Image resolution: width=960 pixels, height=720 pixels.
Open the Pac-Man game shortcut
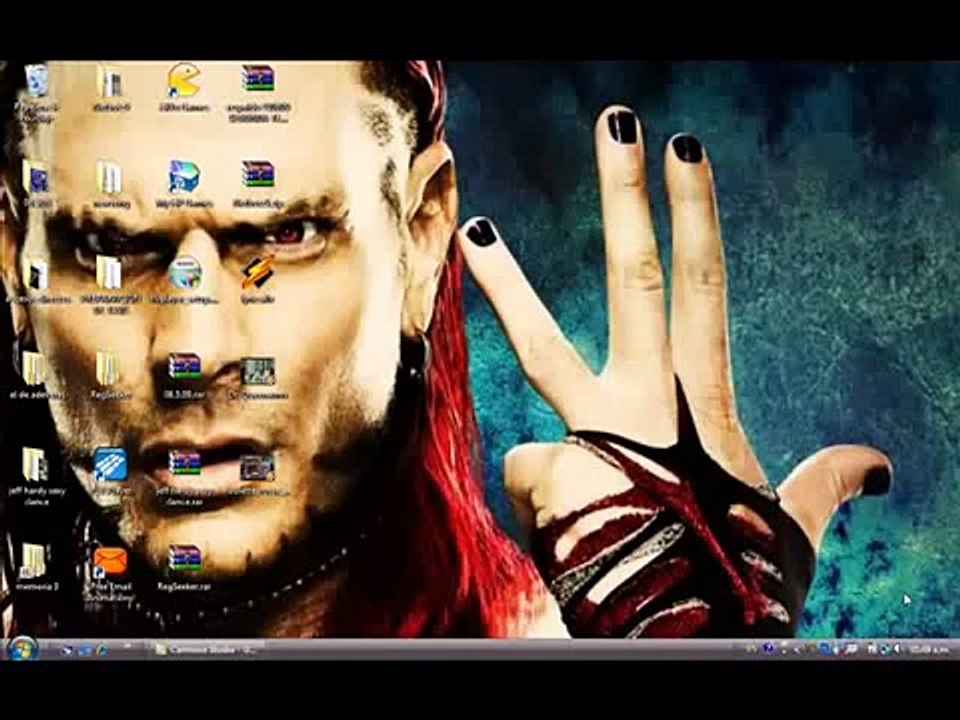(184, 81)
